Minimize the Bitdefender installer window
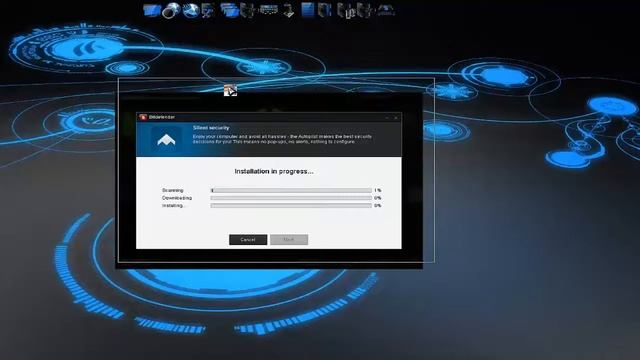The width and height of the screenshot is (640, 360). point(387,118)
